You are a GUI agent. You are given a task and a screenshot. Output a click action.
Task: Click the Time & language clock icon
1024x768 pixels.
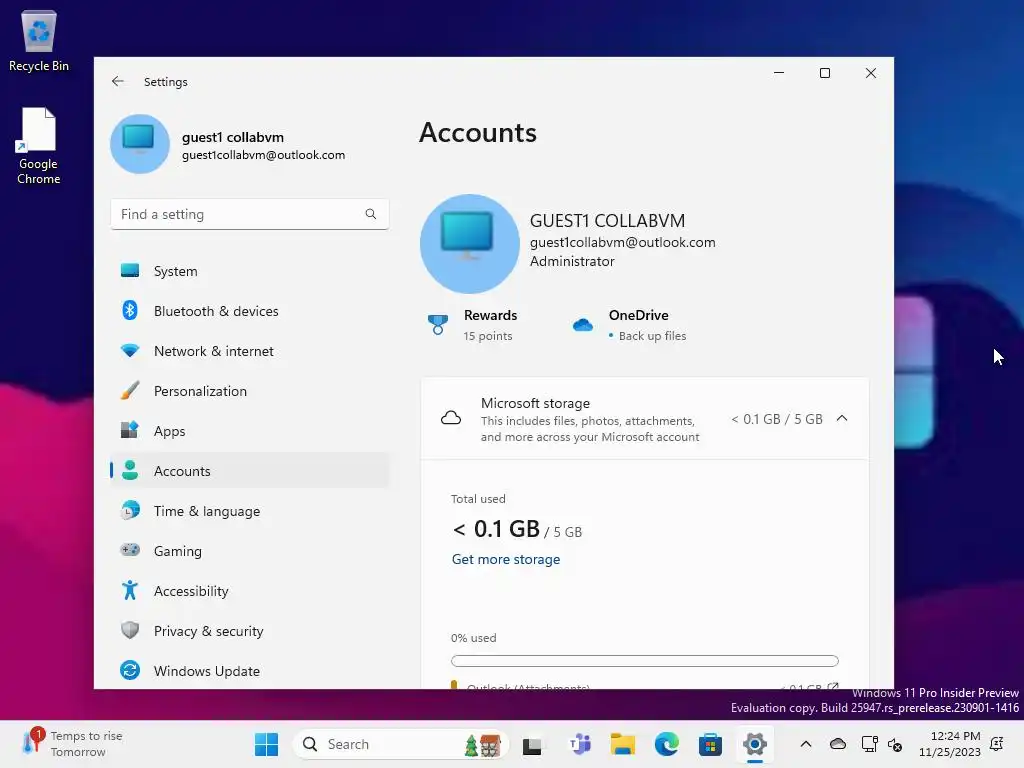(x=130, y=510)
